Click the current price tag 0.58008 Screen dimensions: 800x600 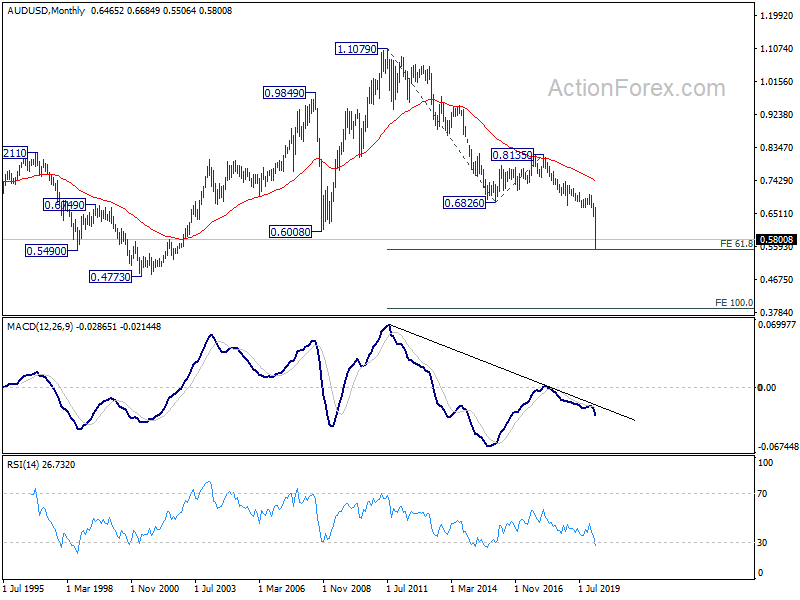tap(777, 240)
